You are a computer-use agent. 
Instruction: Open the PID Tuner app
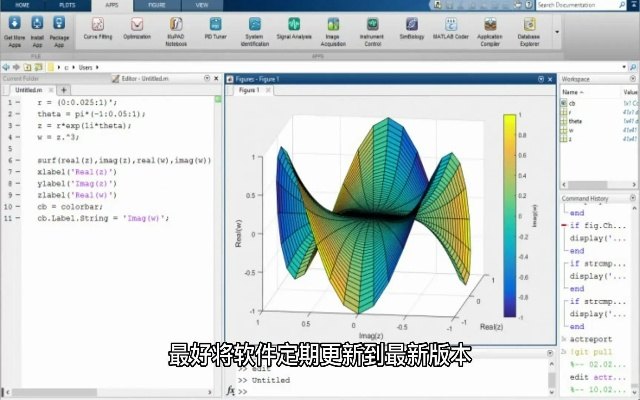(x=214, y=28)
